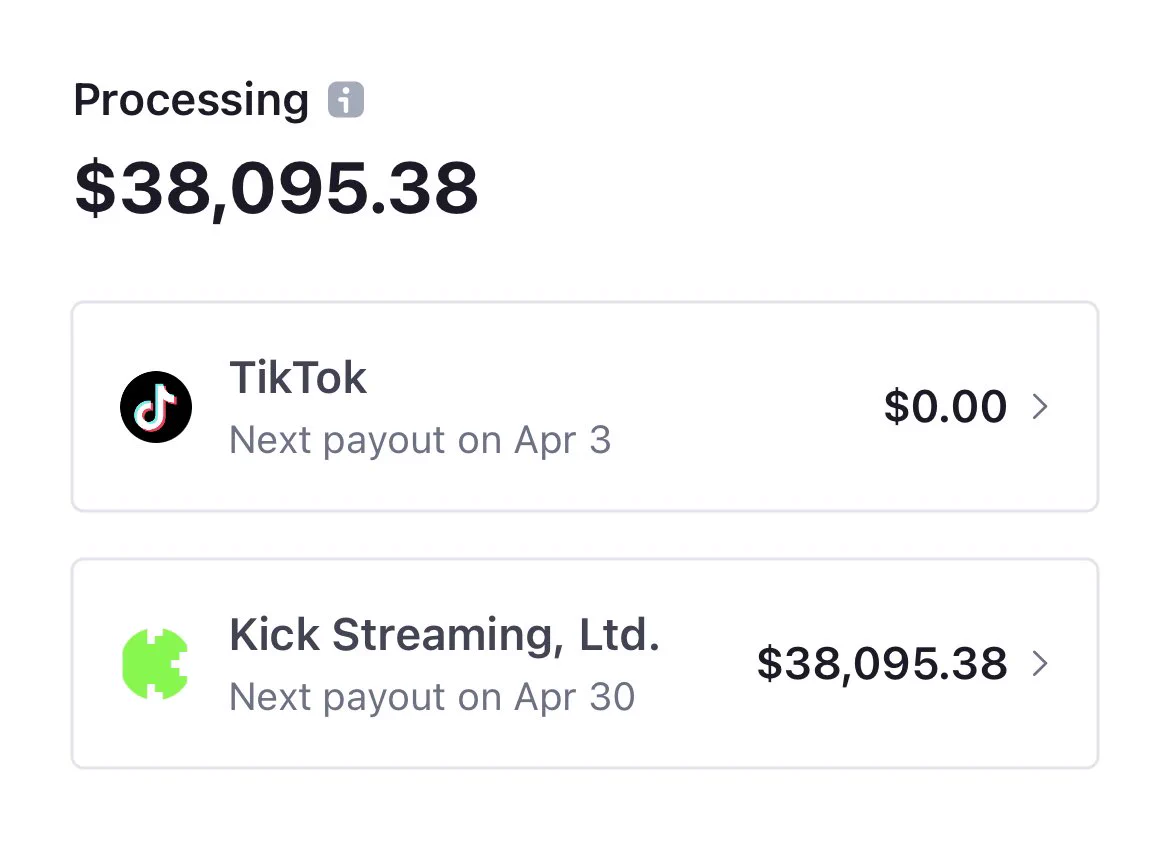1170x842 pixels.
Task: Click the date 'Apr 30' in Kick row
Action: click(575, 697)
